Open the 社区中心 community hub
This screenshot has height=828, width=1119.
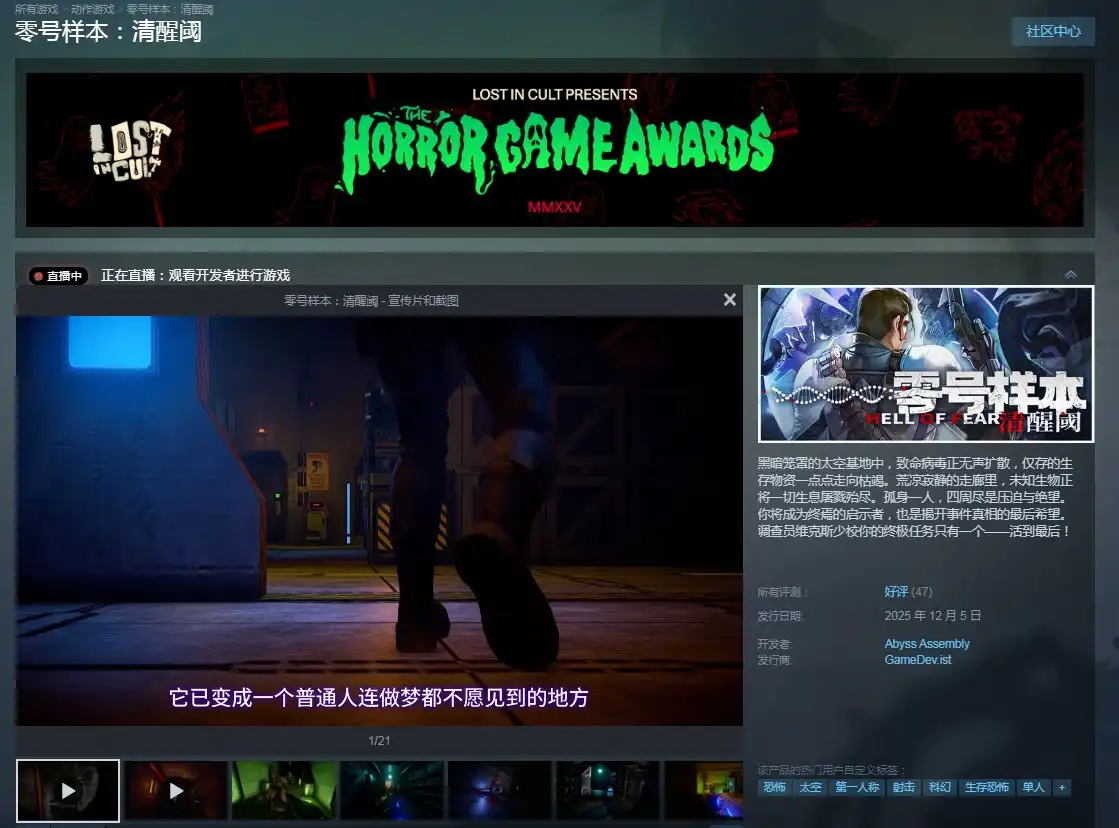(1053, 31)
